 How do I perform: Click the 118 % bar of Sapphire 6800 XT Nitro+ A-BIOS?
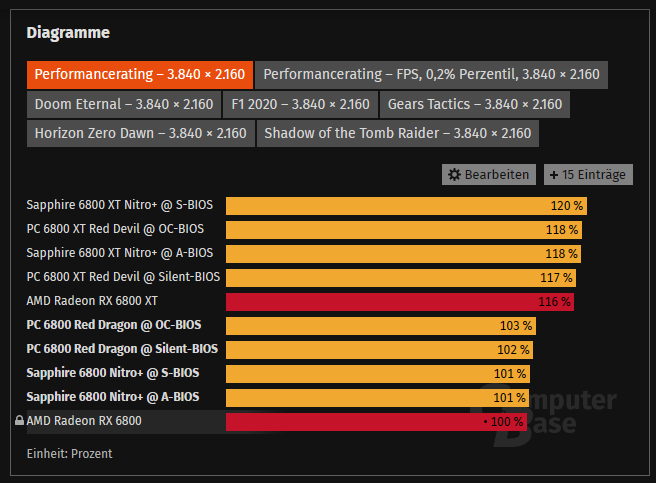point(403,254)
